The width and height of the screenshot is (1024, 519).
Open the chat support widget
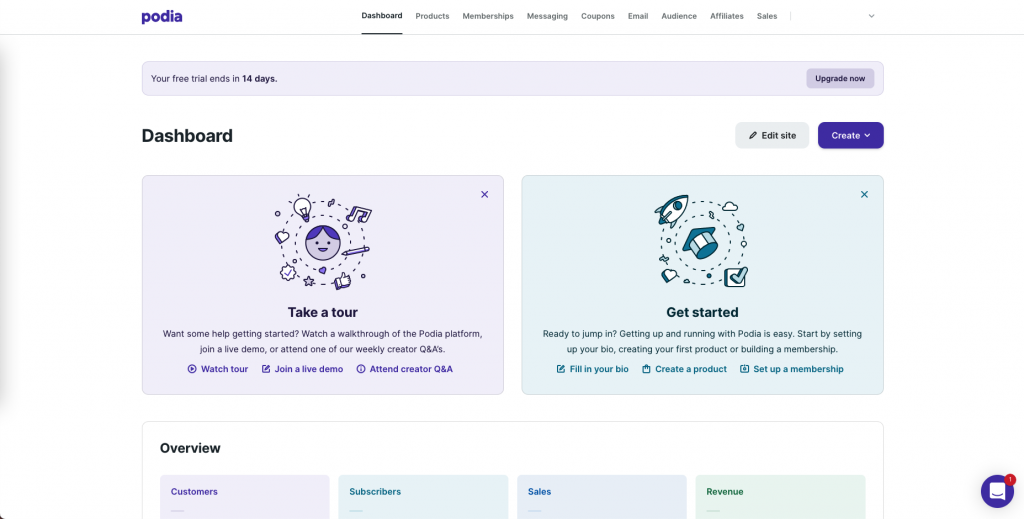tap(997, 491)
